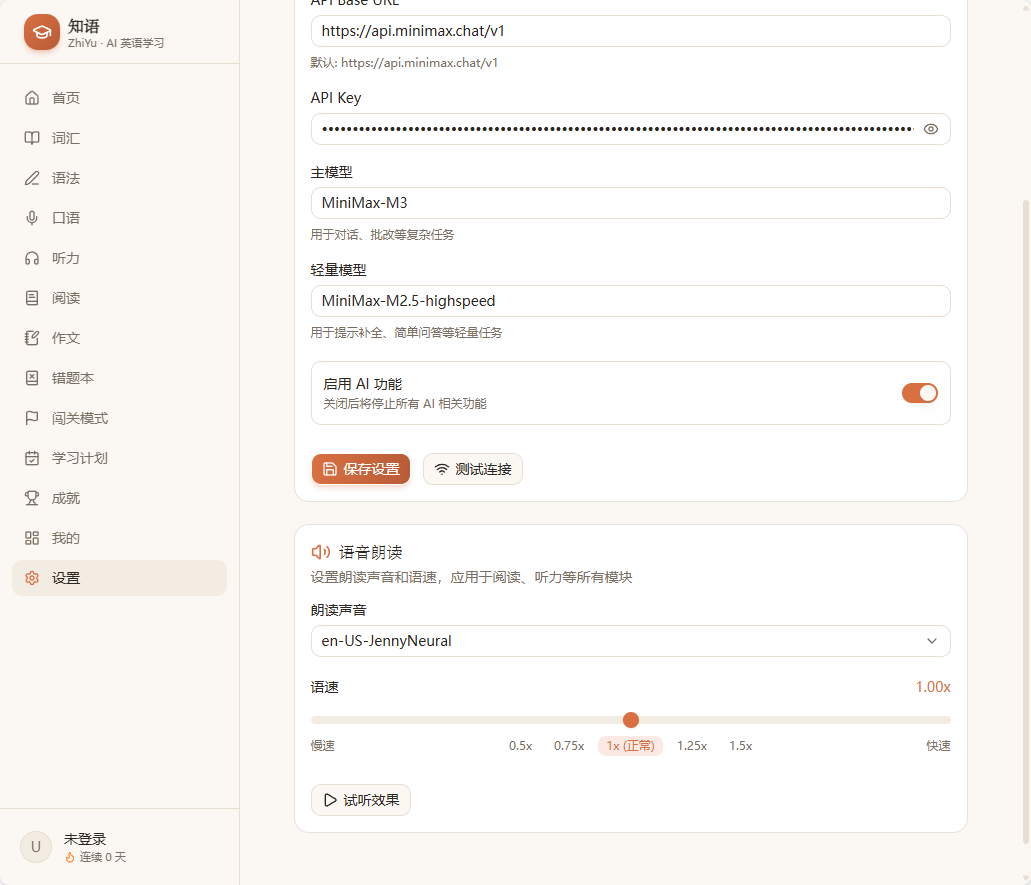
Task: Click the 试听效果 preview button
Action: tap(360, 800)
